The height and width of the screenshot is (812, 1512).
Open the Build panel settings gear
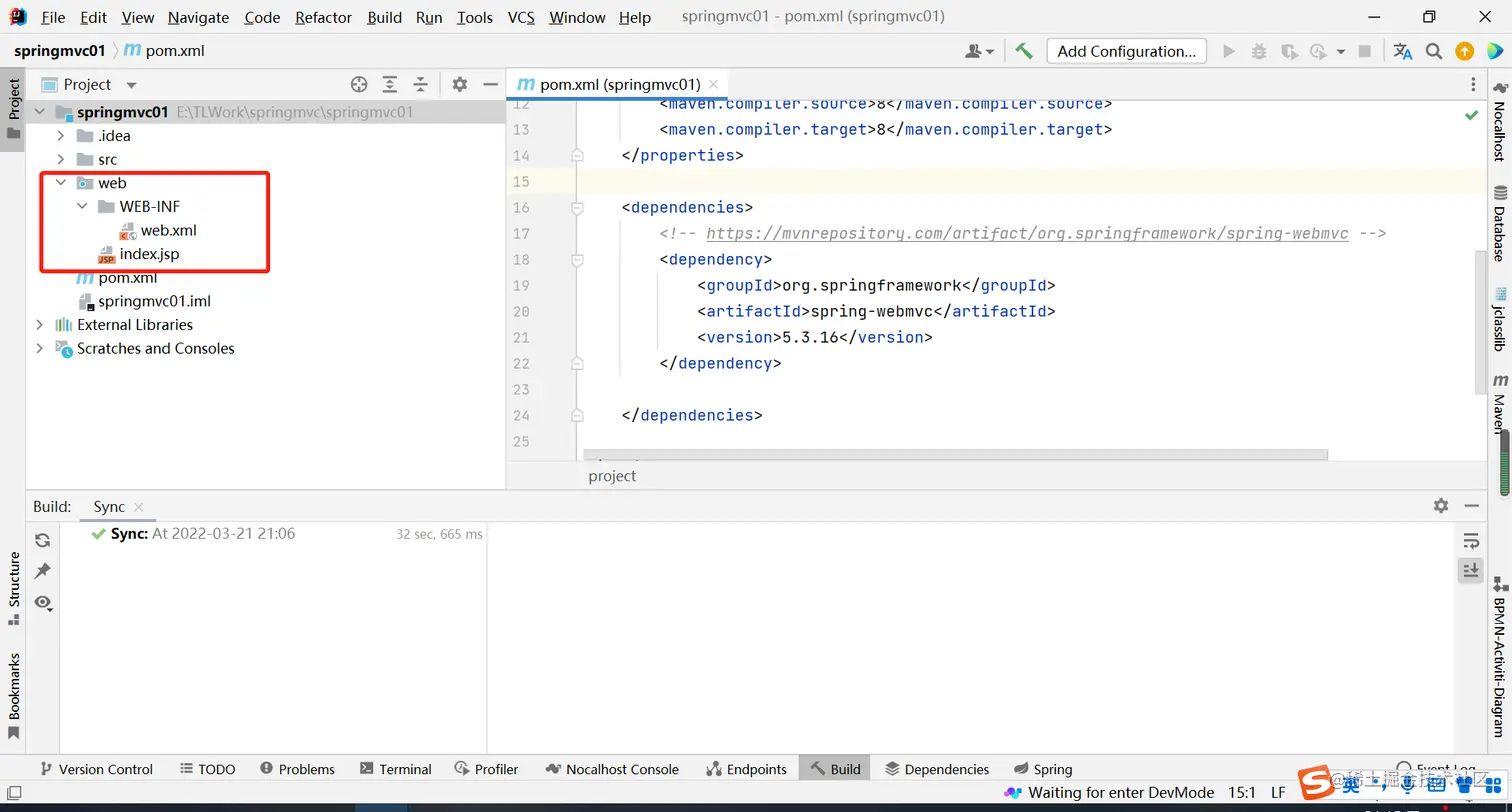point(1440,506)
